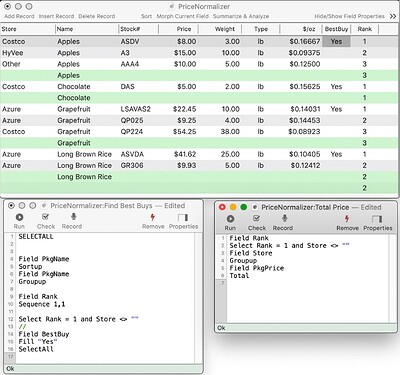The image size is (400, 375).
Task: Click Remove icon in Total Price window
Action: tap(347, 219)
